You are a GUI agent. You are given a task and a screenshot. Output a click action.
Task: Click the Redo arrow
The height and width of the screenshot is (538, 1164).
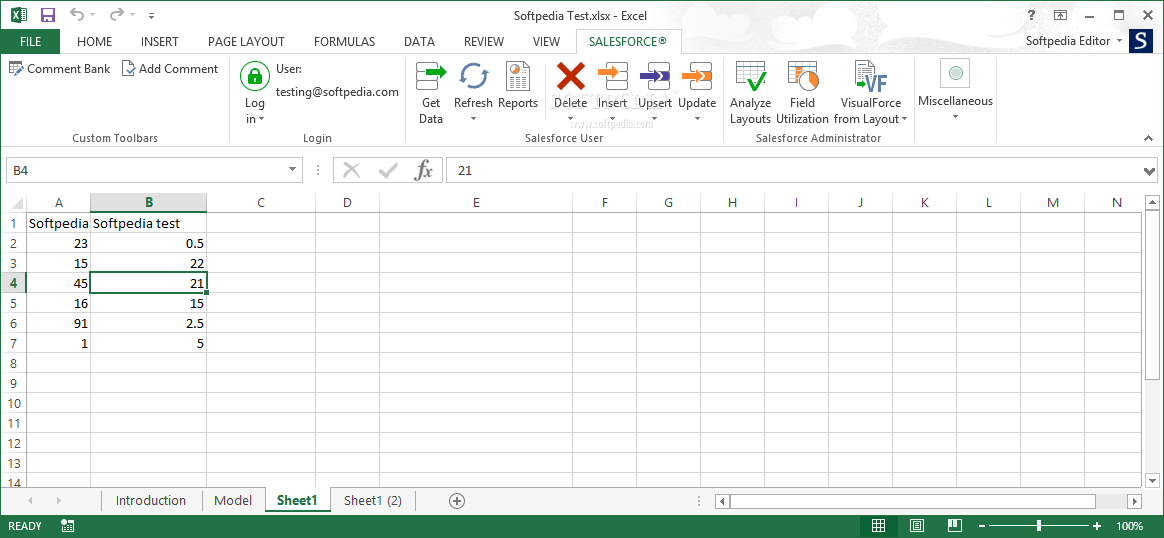click(x=117, y=15)
